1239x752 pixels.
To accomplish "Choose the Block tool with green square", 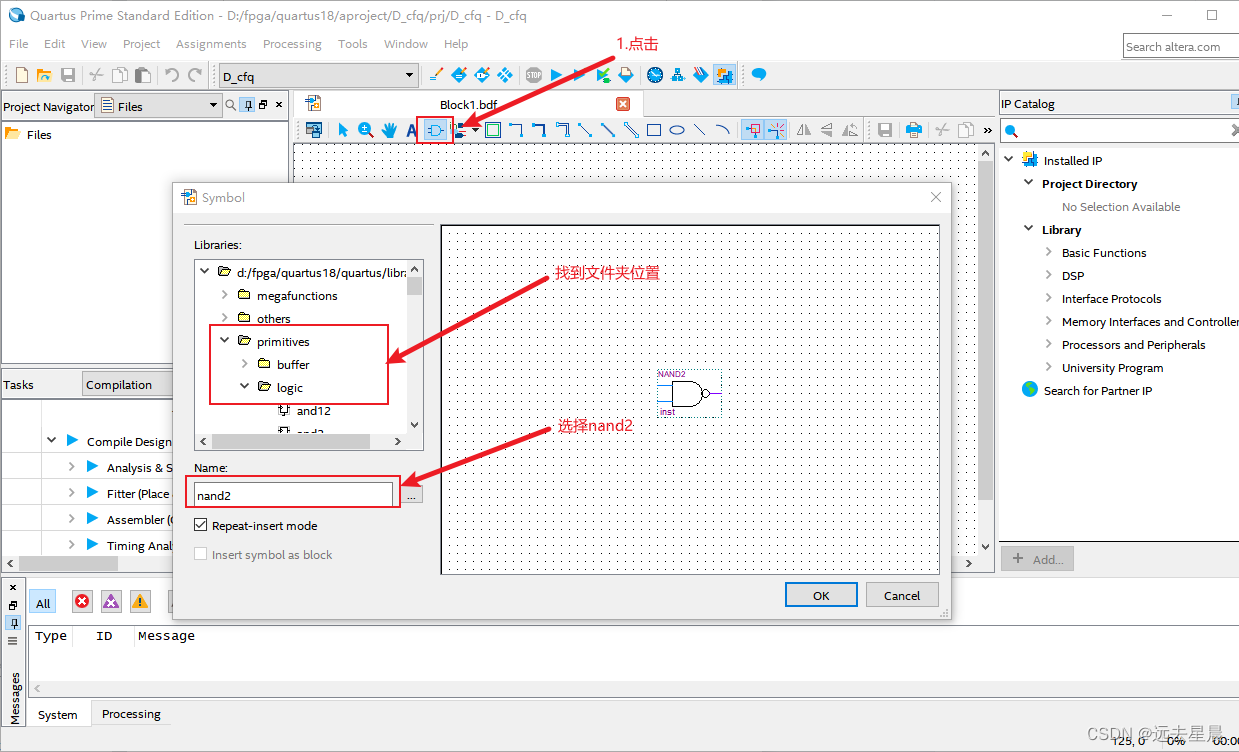I will click(493, 130).
